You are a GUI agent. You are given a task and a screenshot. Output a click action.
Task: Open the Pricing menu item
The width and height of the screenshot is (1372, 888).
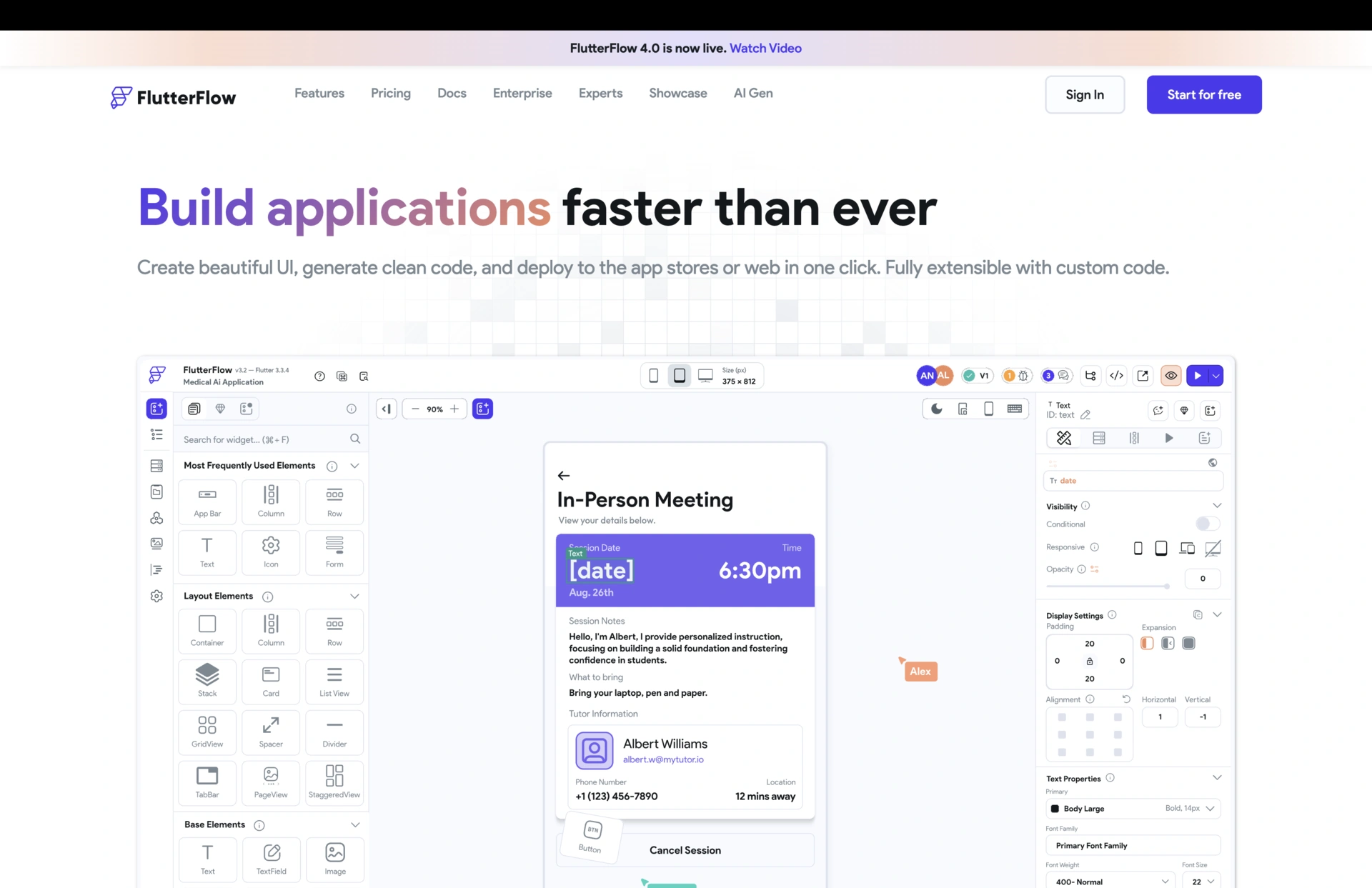pos(391,93)
